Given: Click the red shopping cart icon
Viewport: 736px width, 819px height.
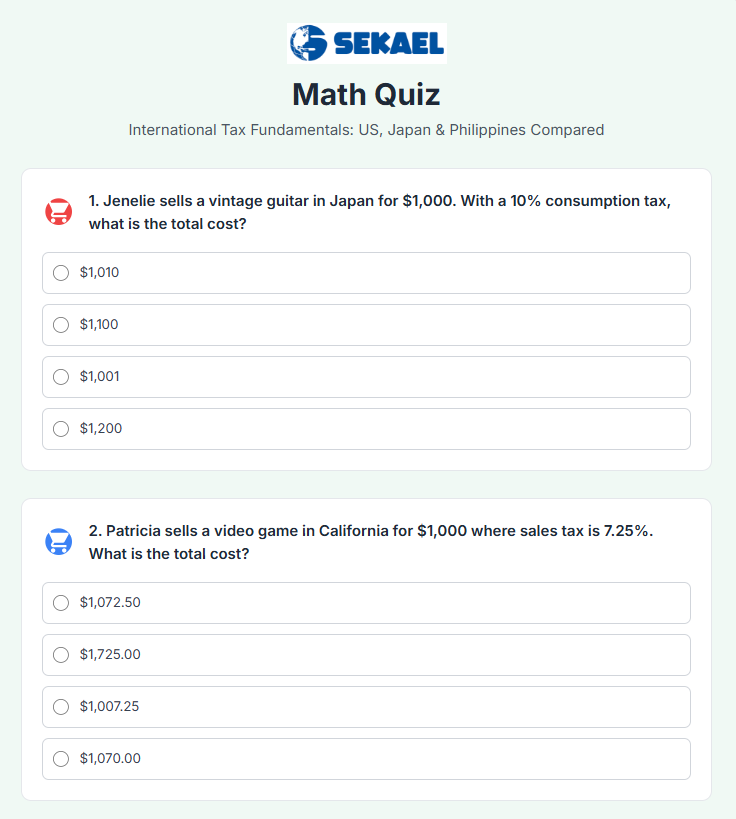Looking at the screenshot, I should (59, 212).
